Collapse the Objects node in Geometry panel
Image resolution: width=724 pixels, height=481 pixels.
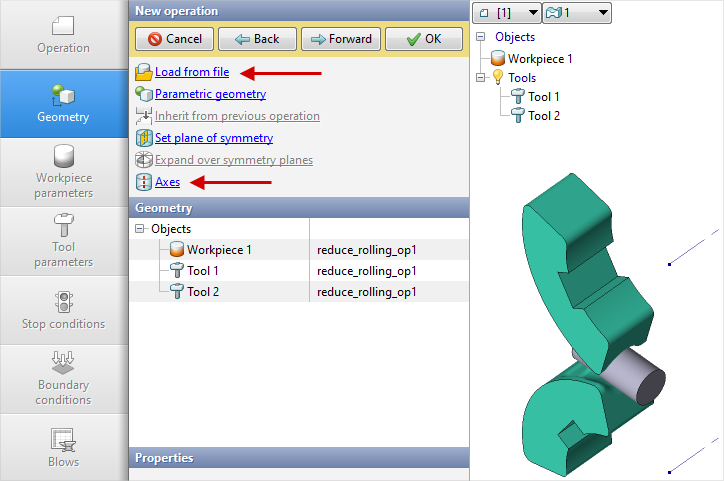140,229
